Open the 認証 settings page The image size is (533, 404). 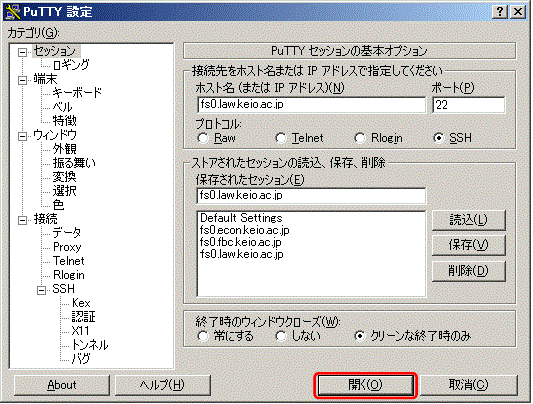(84, 317)
